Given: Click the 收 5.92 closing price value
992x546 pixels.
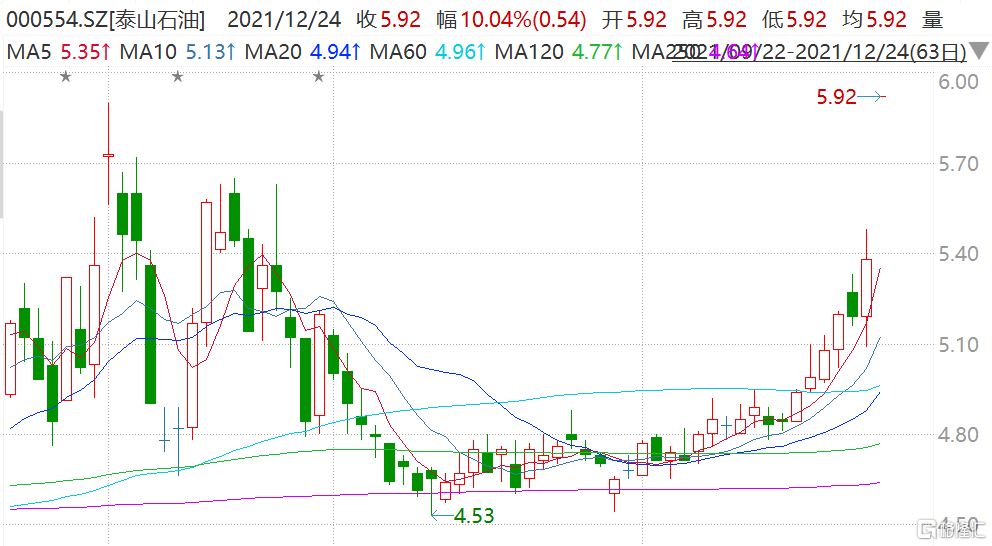Looking at the screenshot, I should click(382, 19).
